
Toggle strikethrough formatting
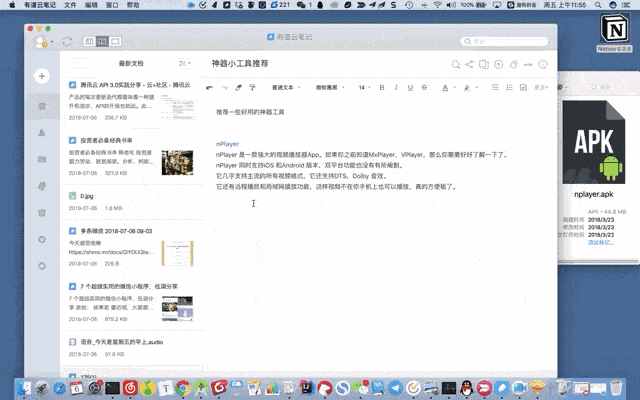click(424, 87)
